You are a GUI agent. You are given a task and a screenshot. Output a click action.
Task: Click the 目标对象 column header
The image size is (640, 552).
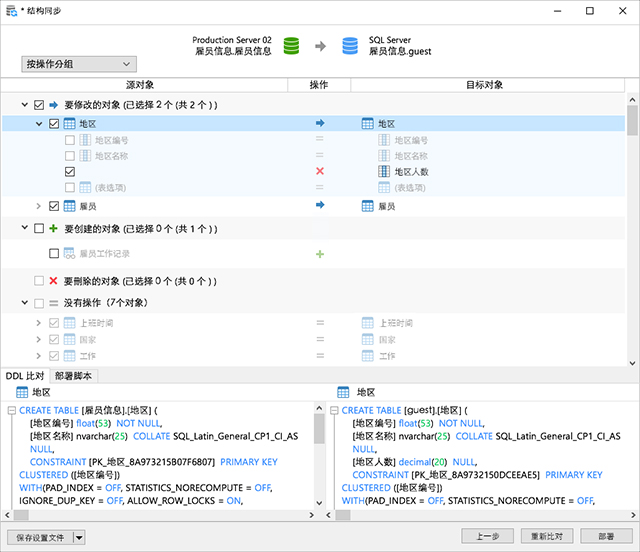tap(487, 85)
